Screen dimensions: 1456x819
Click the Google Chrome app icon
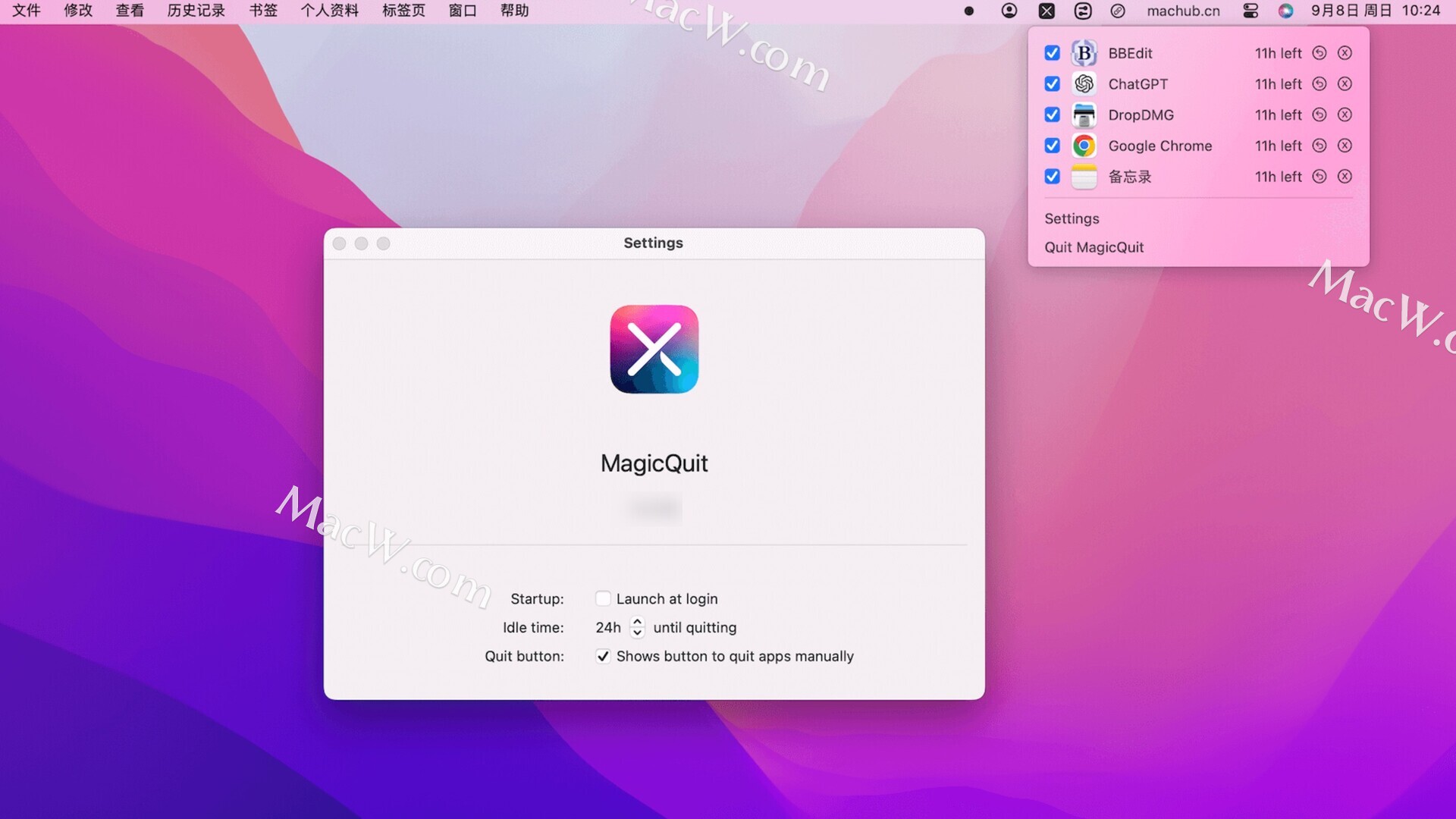point(1084,146)
